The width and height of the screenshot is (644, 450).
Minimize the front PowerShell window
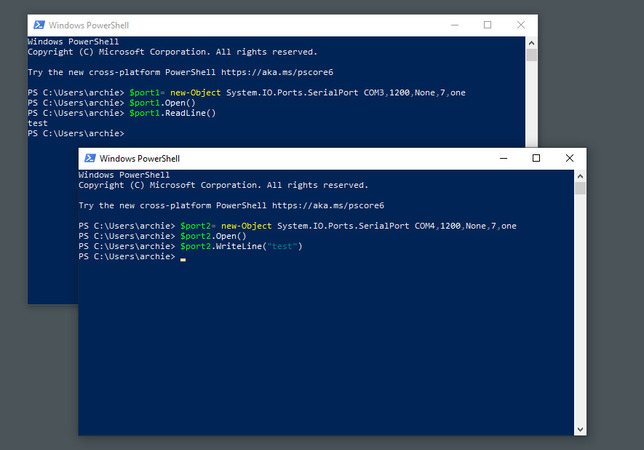tap(504, 158)
